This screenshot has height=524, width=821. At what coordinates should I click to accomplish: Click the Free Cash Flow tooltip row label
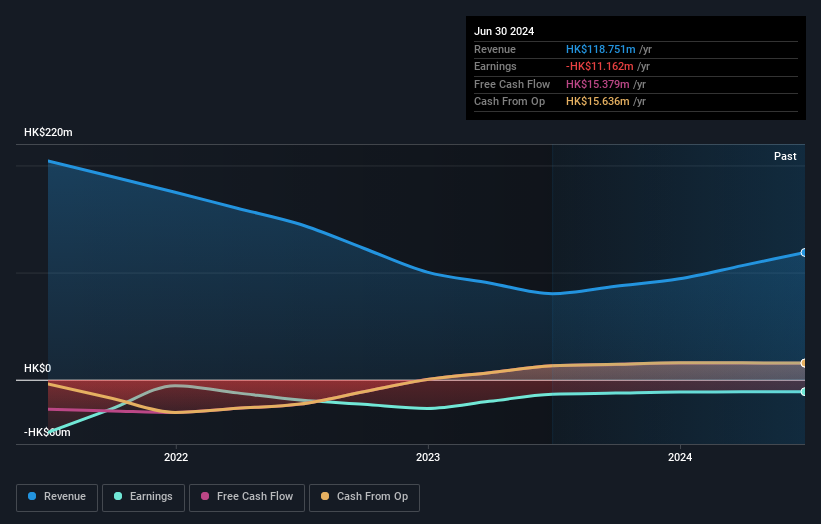pyautogui.click(x=512, y=84)
